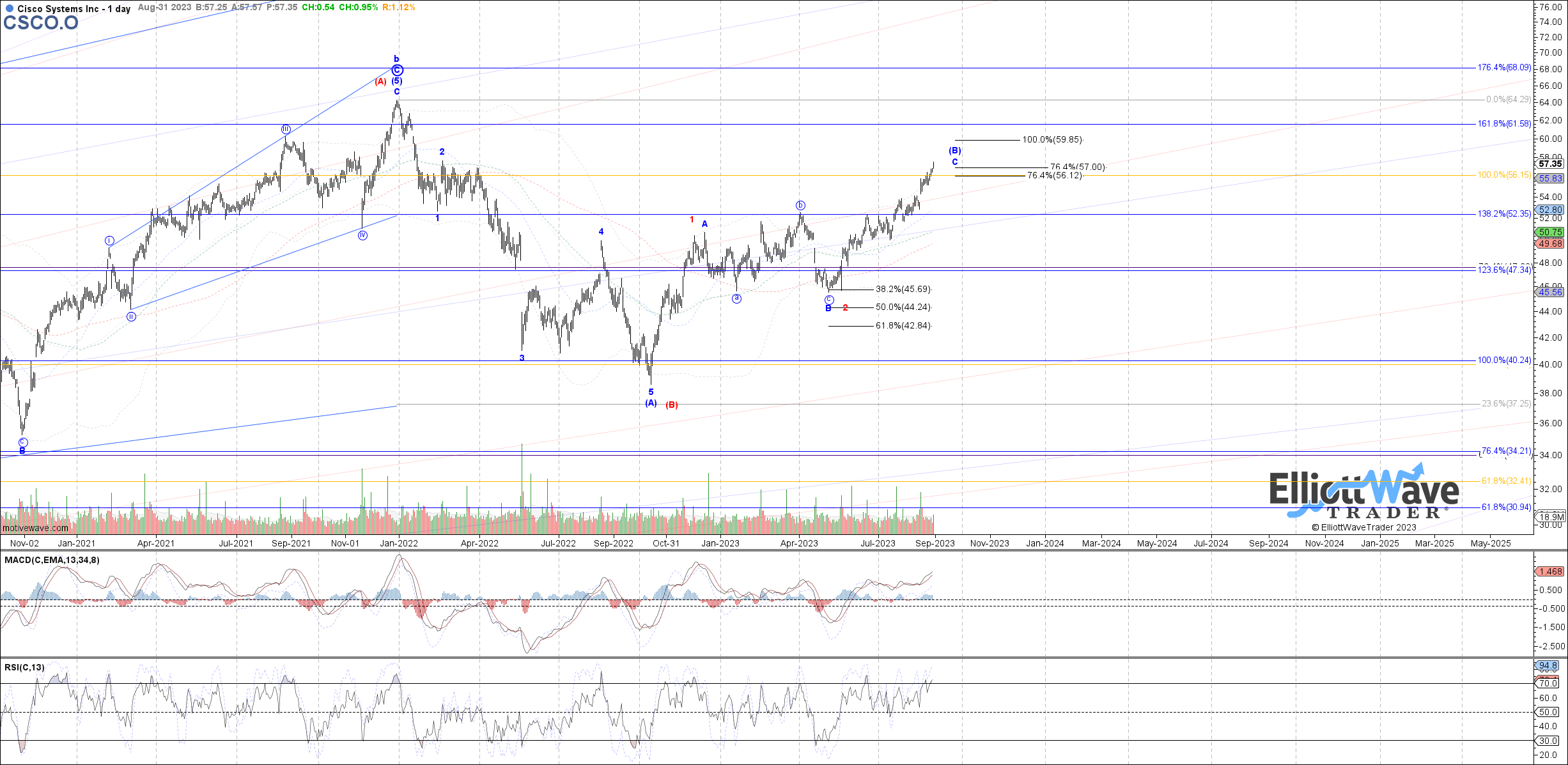The image size is (1568, 765).
Task: Click the red (B) wave label at the low
Action: [672, 405]
